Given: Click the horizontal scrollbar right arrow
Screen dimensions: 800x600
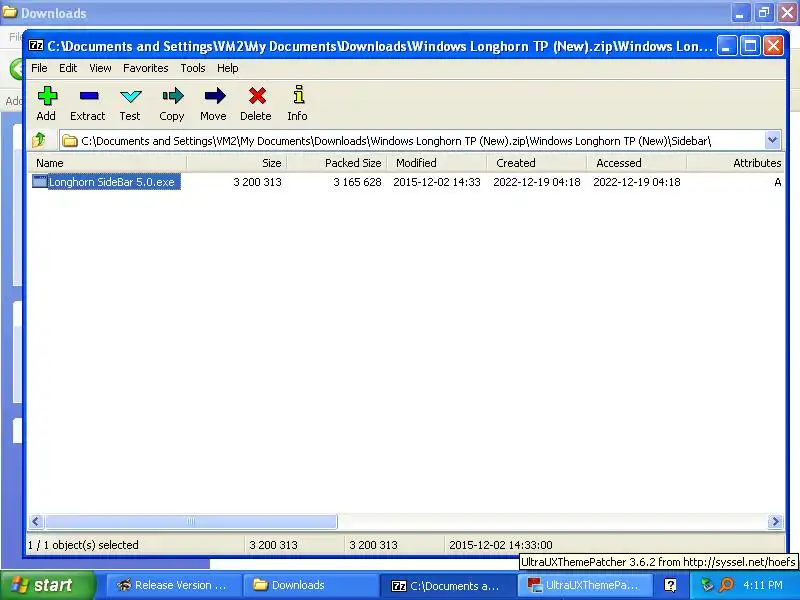Looking at the screenshot, I should coord(776,521).
